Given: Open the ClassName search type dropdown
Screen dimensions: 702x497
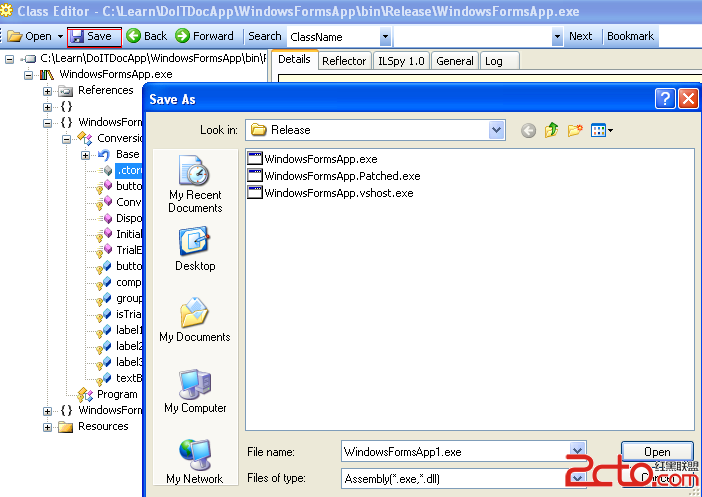Looking at the screenshot, I should pos(385,37).
